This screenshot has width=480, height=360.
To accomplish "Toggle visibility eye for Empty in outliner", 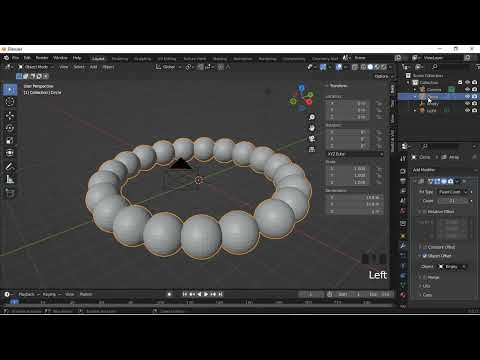I will (x=467, y=103).
